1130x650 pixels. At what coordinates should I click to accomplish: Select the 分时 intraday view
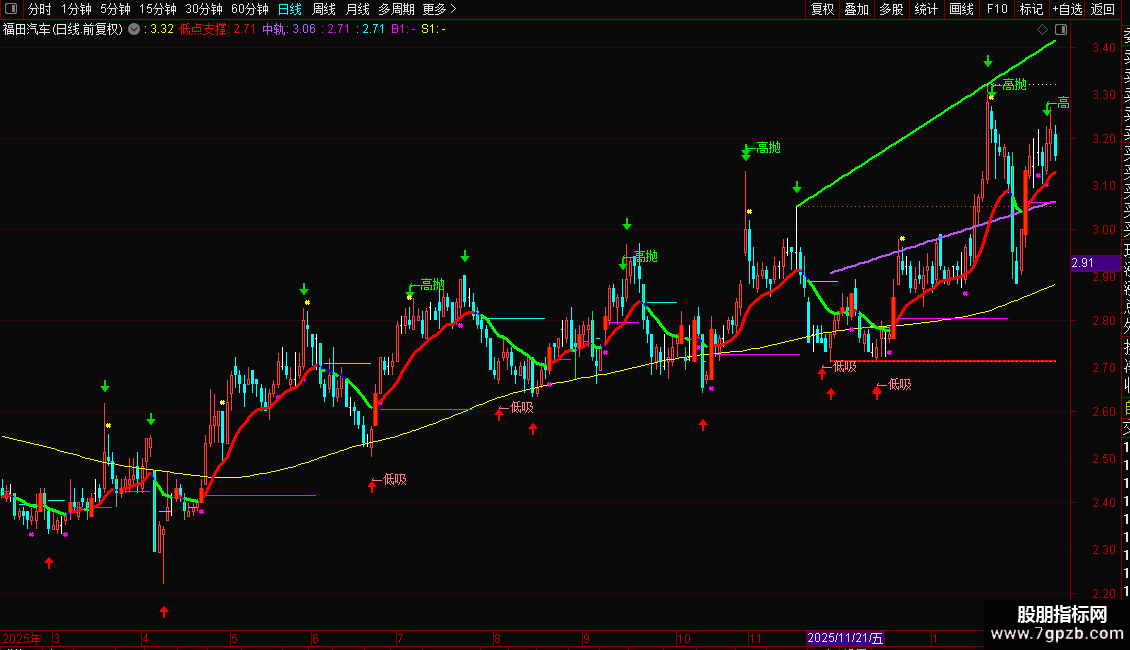click(x=40, y=9)
